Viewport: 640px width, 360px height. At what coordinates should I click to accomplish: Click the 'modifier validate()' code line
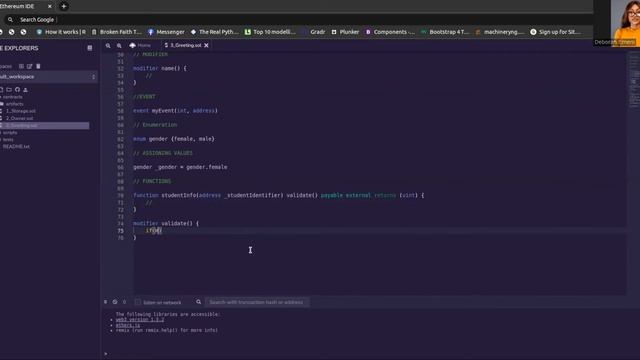click(x=166, y=224)
